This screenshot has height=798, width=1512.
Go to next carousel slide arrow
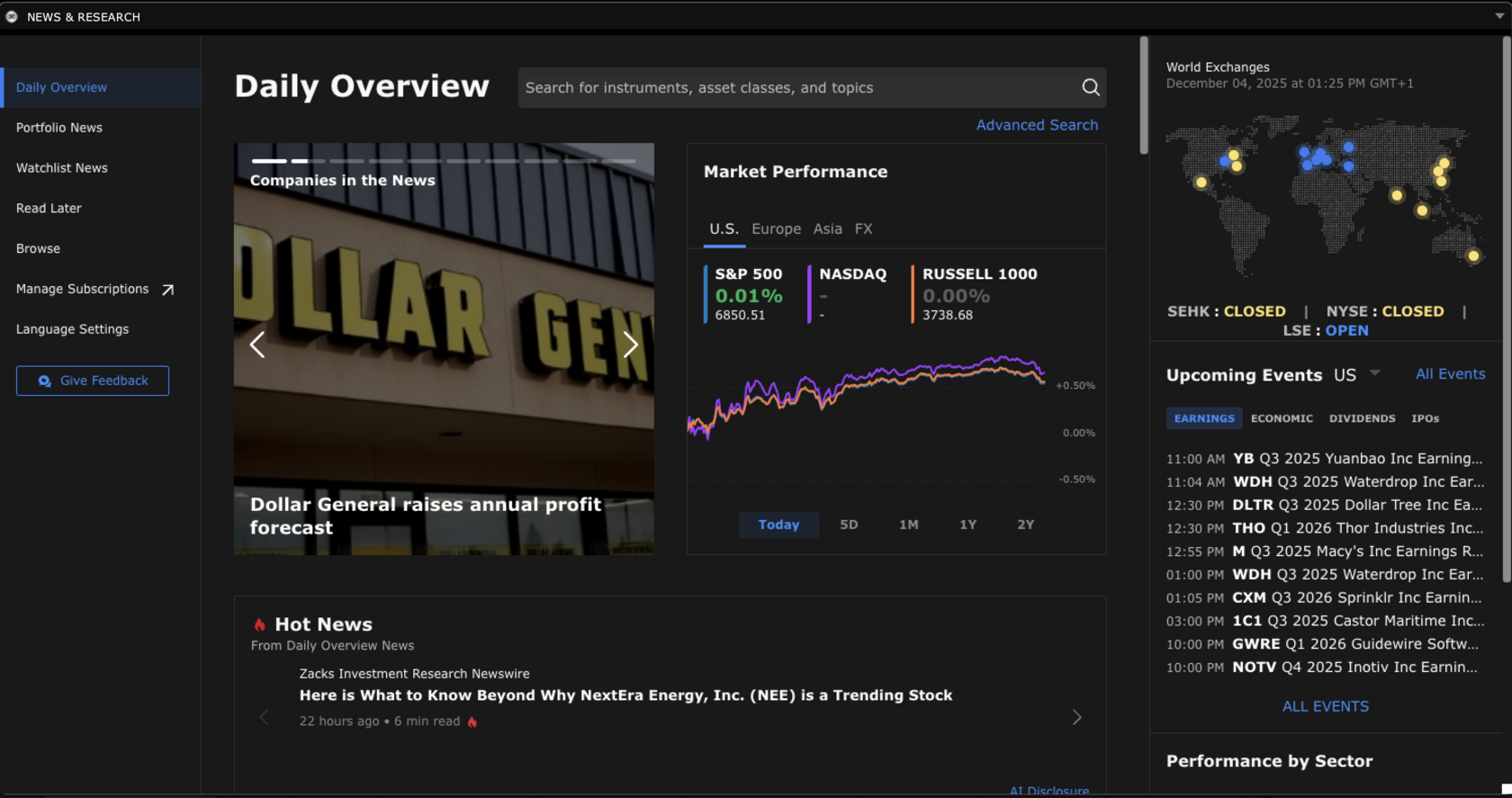(630, 345)
